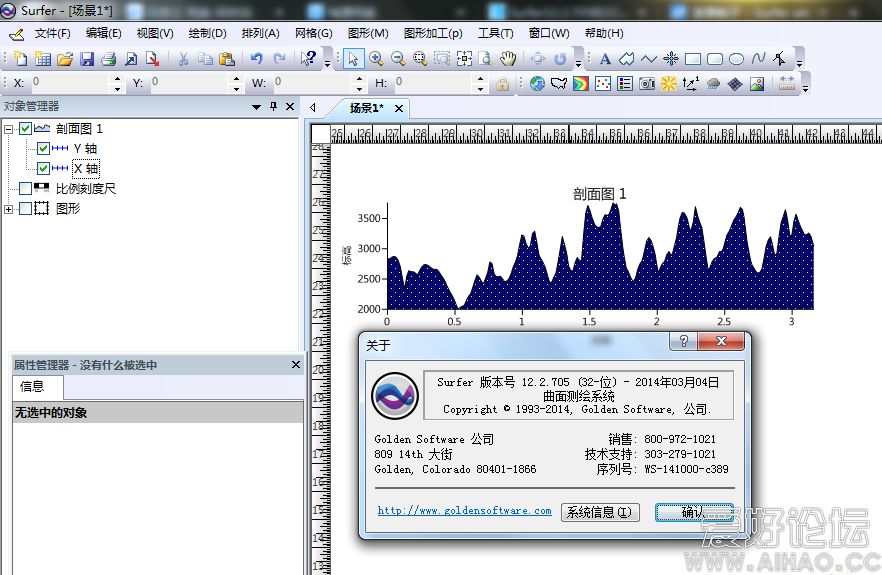
Task: Toggle visibility checkbox of 剖面图 1
Action: pos(25,129)
